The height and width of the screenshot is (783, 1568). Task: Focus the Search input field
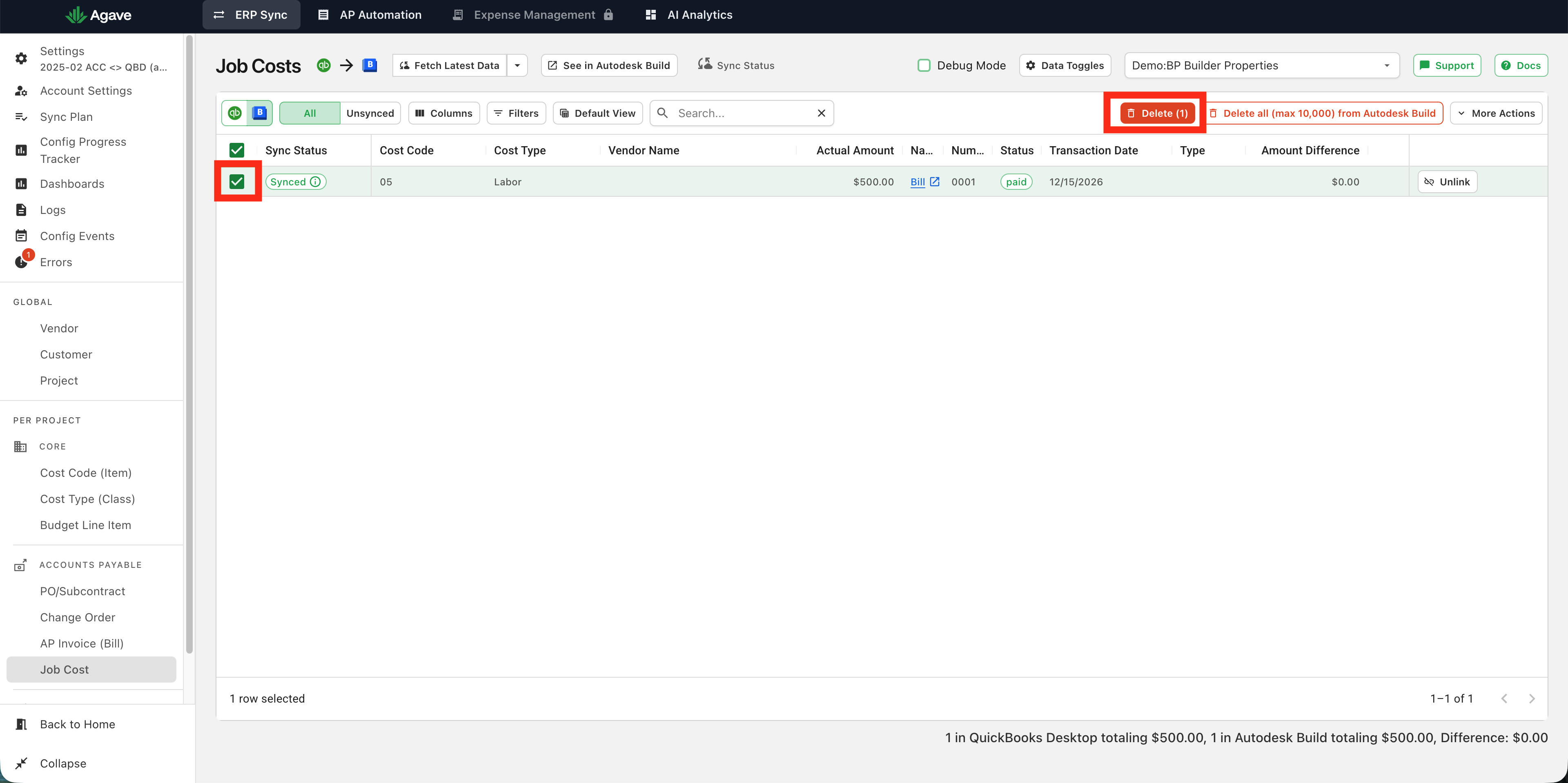point(742,113)
